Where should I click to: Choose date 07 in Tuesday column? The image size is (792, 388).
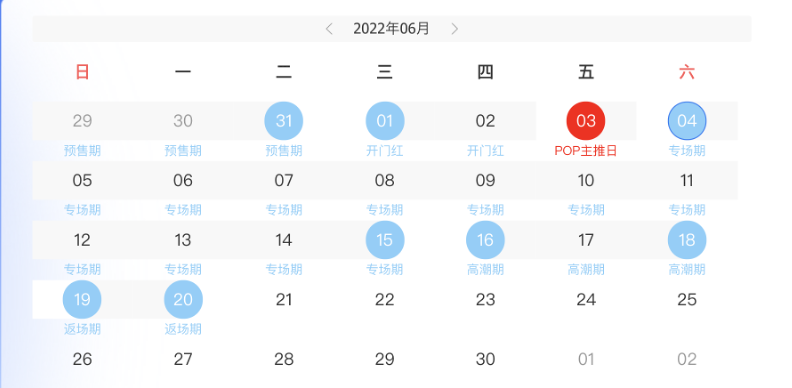coord(284,180)
